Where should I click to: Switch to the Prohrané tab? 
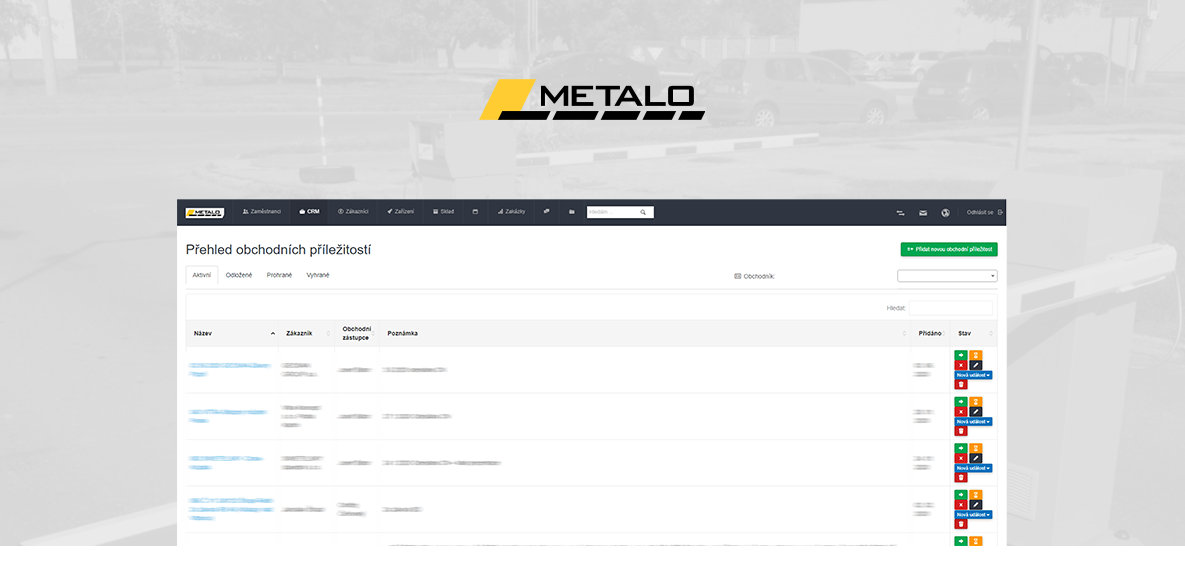(x=279, y=275)
